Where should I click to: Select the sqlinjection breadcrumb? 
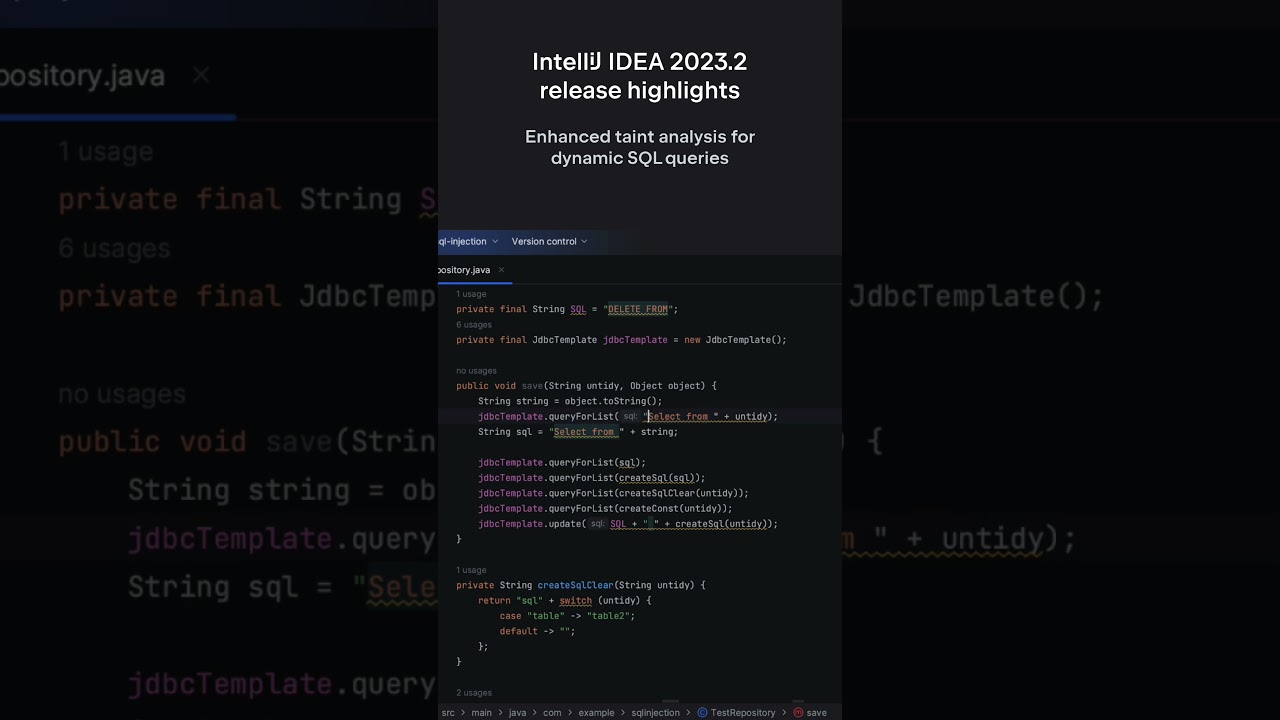point(655,713)
